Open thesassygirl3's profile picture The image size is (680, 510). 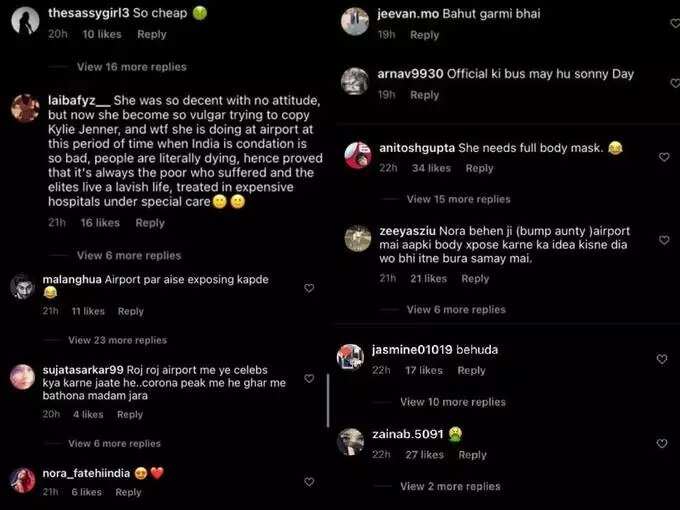25,21
